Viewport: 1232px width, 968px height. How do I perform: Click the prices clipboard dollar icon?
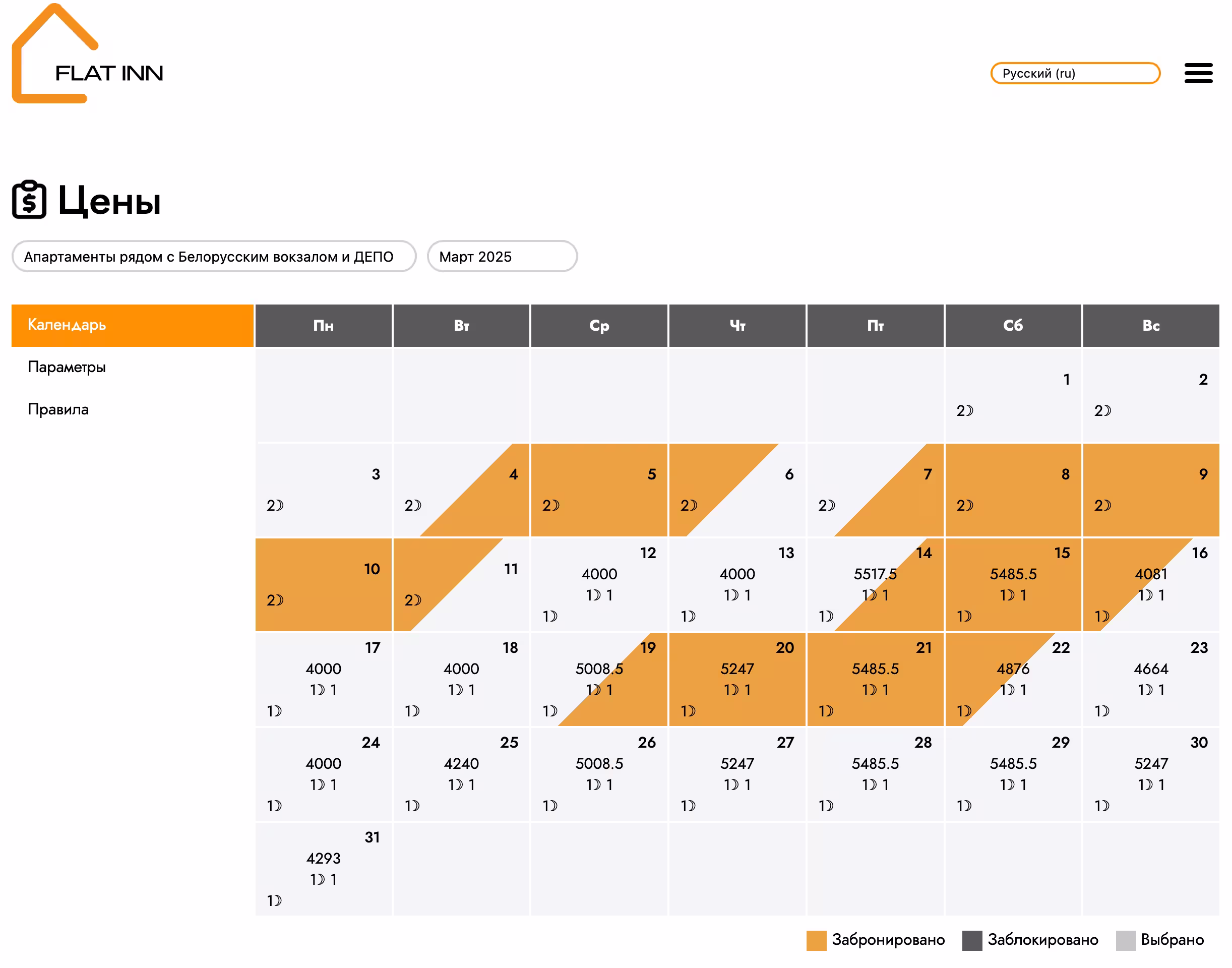point(29,200)
